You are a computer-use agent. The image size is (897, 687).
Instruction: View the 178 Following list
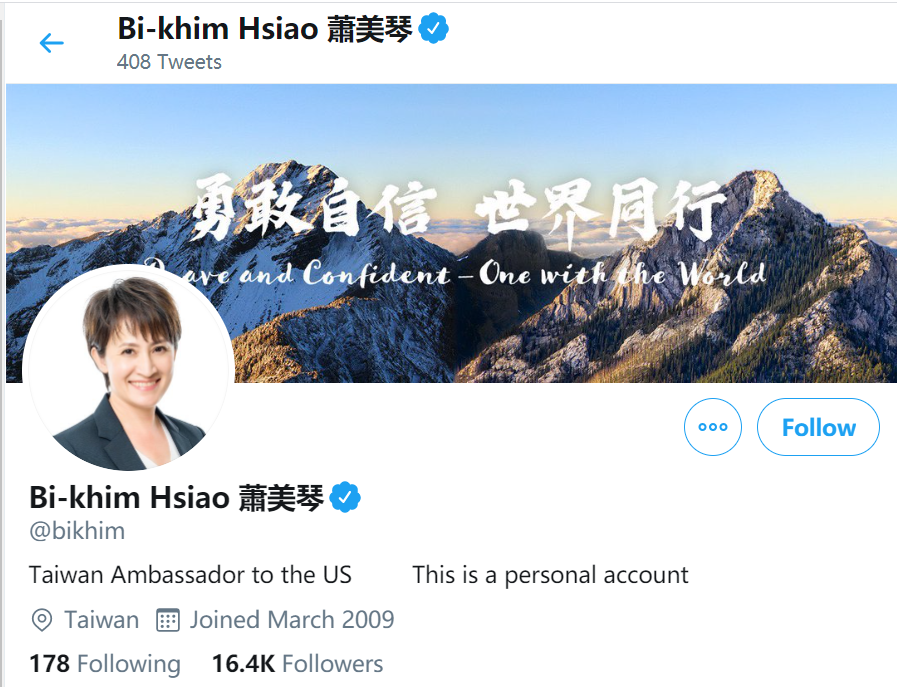coord(105,664)
